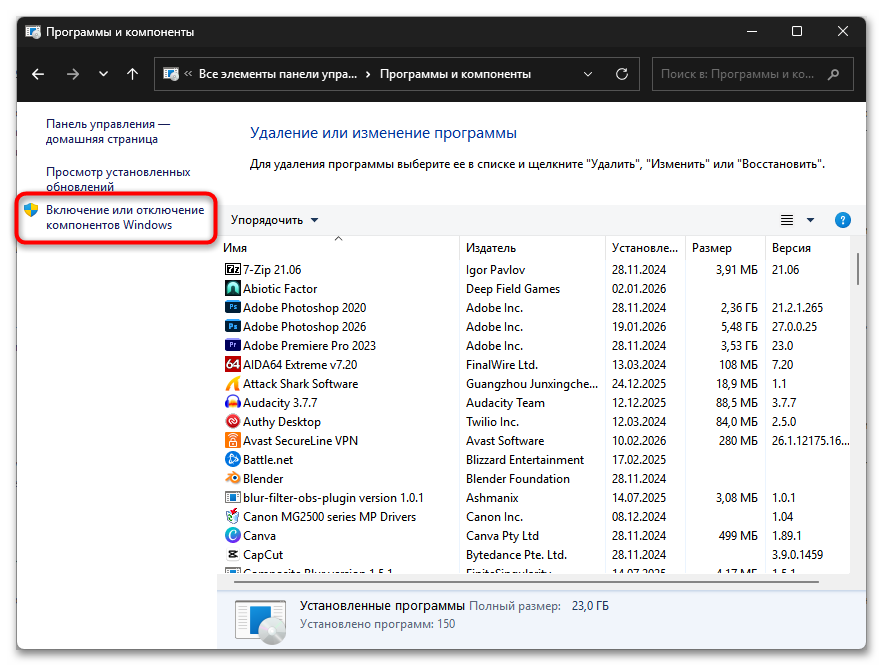
Task: Open Включение или отключение компонентов Windows
Action: tap(125, 217)
